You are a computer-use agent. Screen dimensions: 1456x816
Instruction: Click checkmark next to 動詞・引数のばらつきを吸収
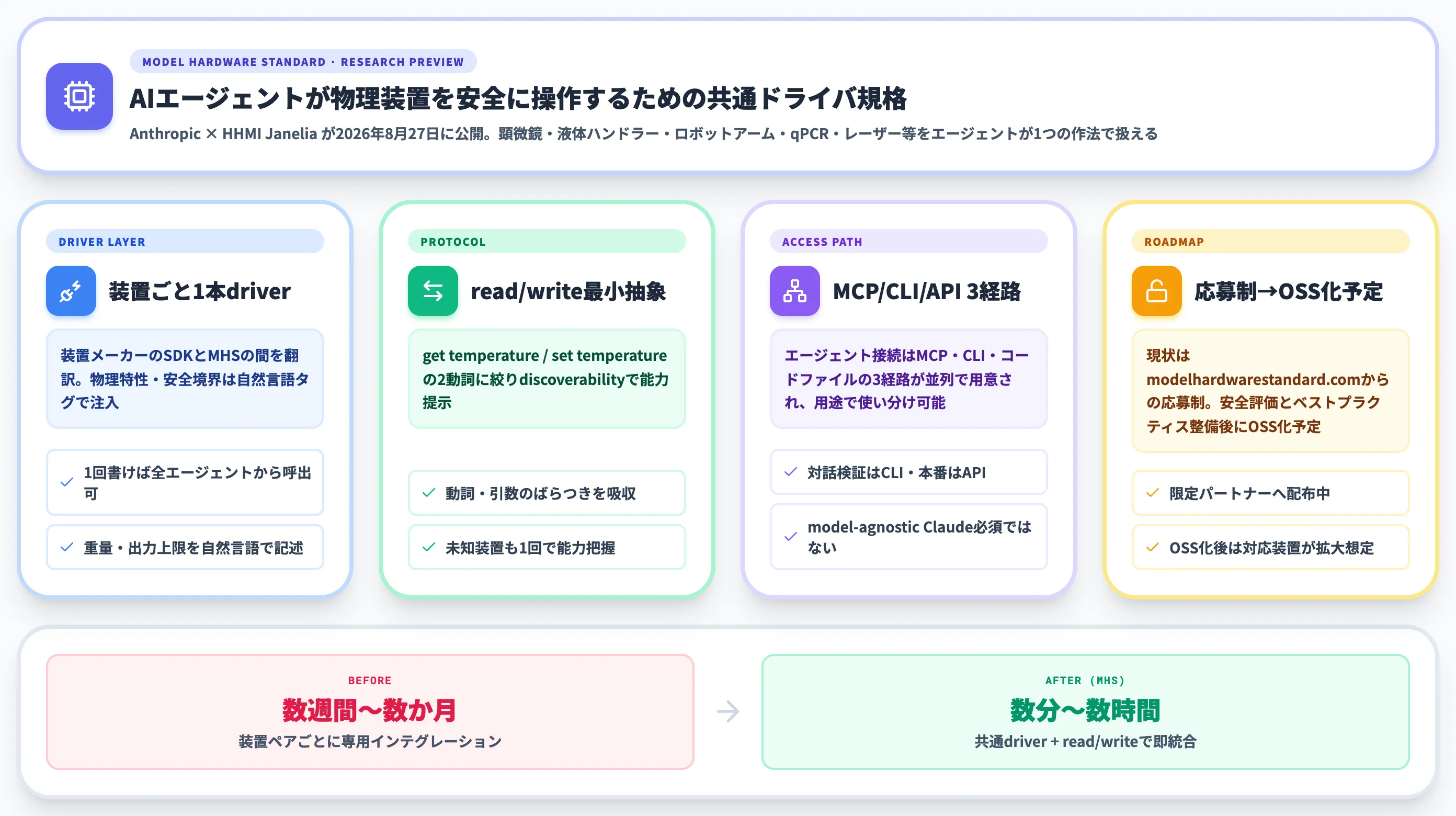coord(429,493)
